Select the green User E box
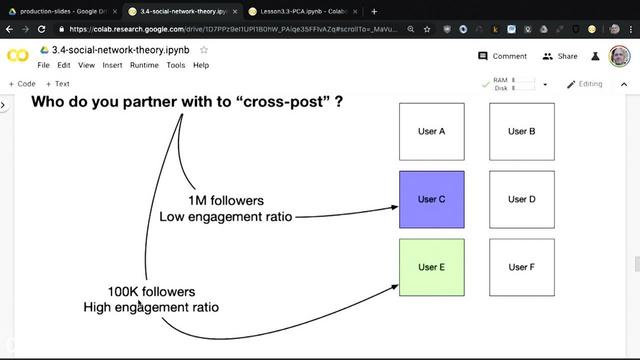 tap(432, 267)
